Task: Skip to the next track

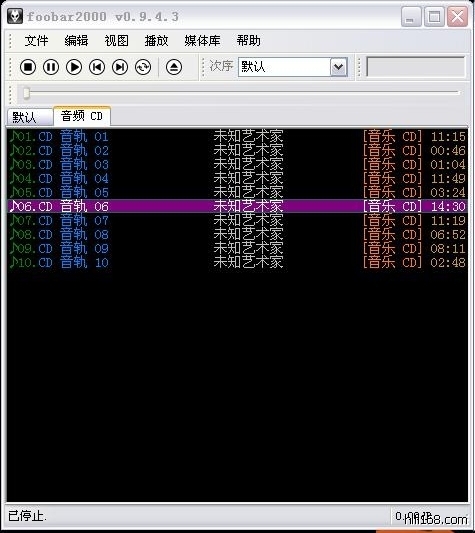Action: pos(120,67)
